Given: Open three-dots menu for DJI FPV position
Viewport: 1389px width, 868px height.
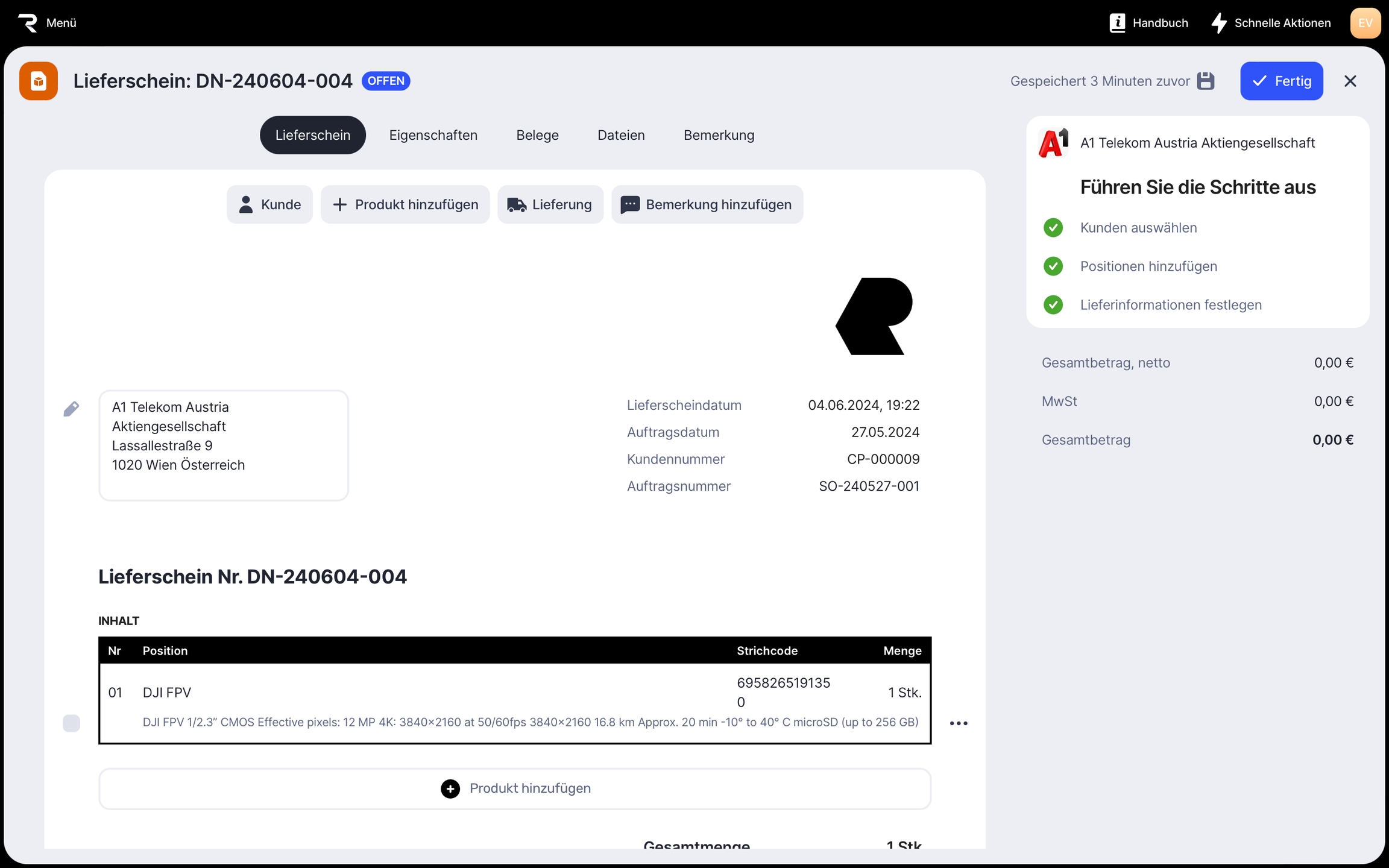Looking at the screenshot, I should pyautogui.click(x=958, y=723).
